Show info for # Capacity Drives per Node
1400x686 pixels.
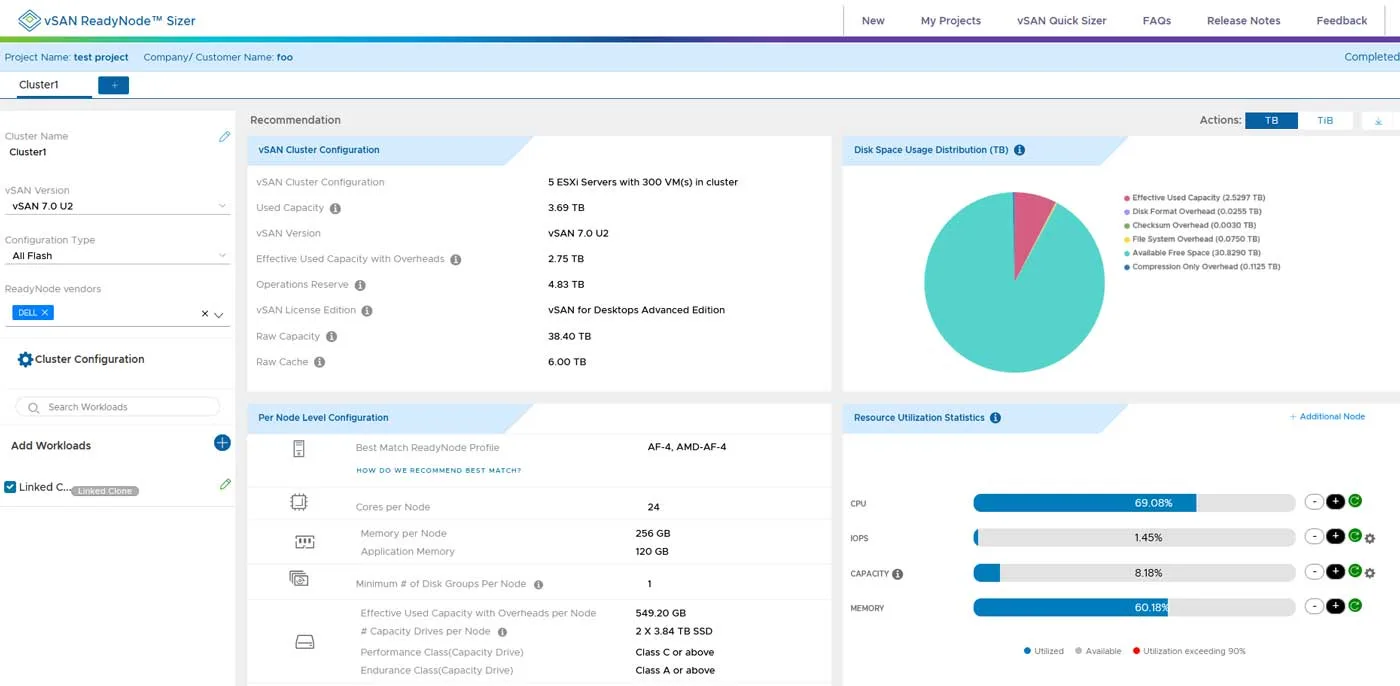(x=502, y=632)
